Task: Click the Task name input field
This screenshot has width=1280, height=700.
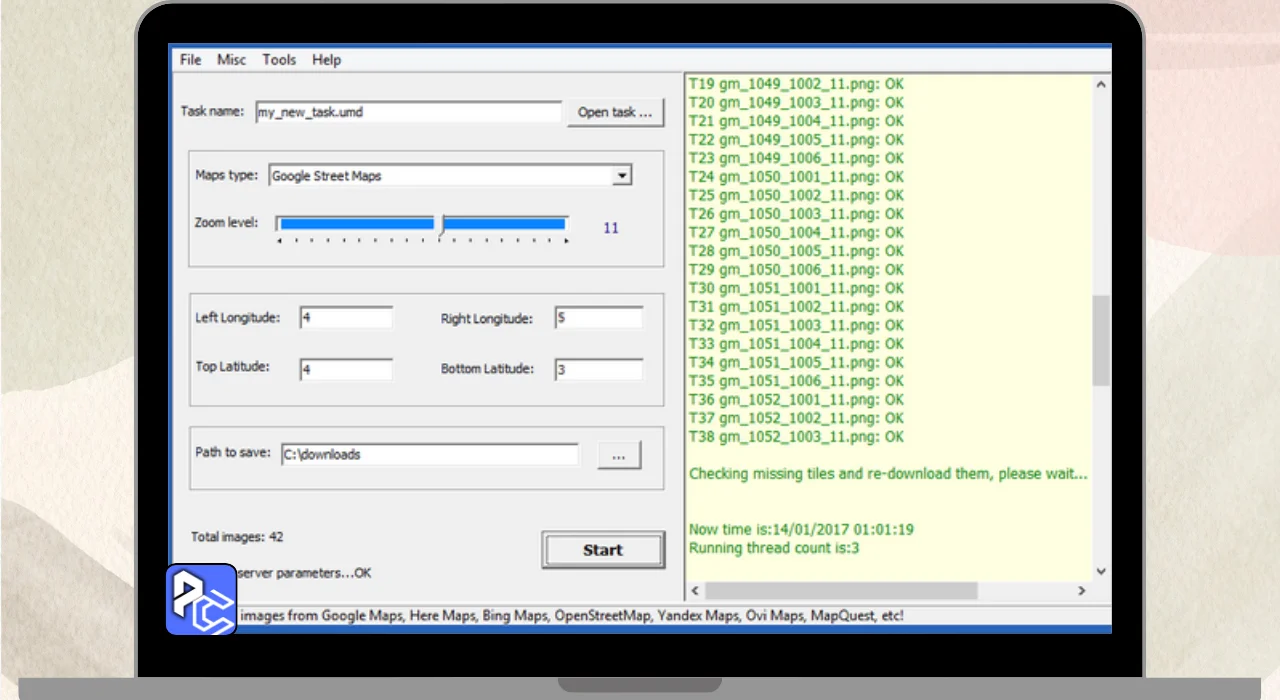Action: tap(408, 112)
